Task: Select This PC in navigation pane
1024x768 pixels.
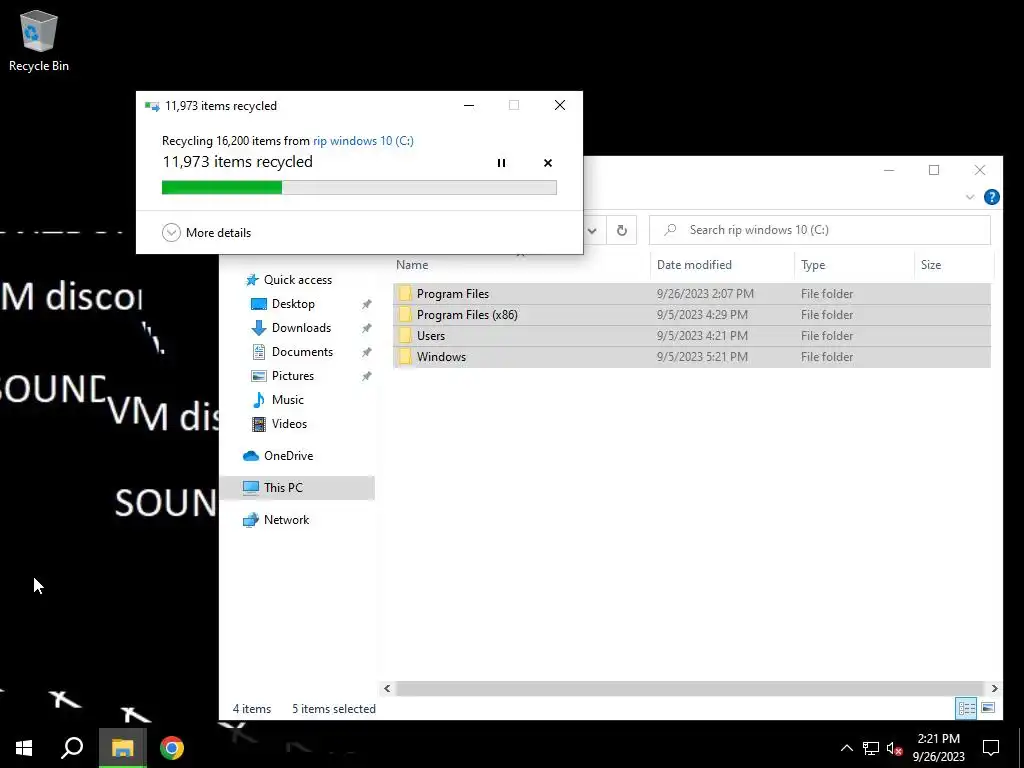Action: point(297,488)
